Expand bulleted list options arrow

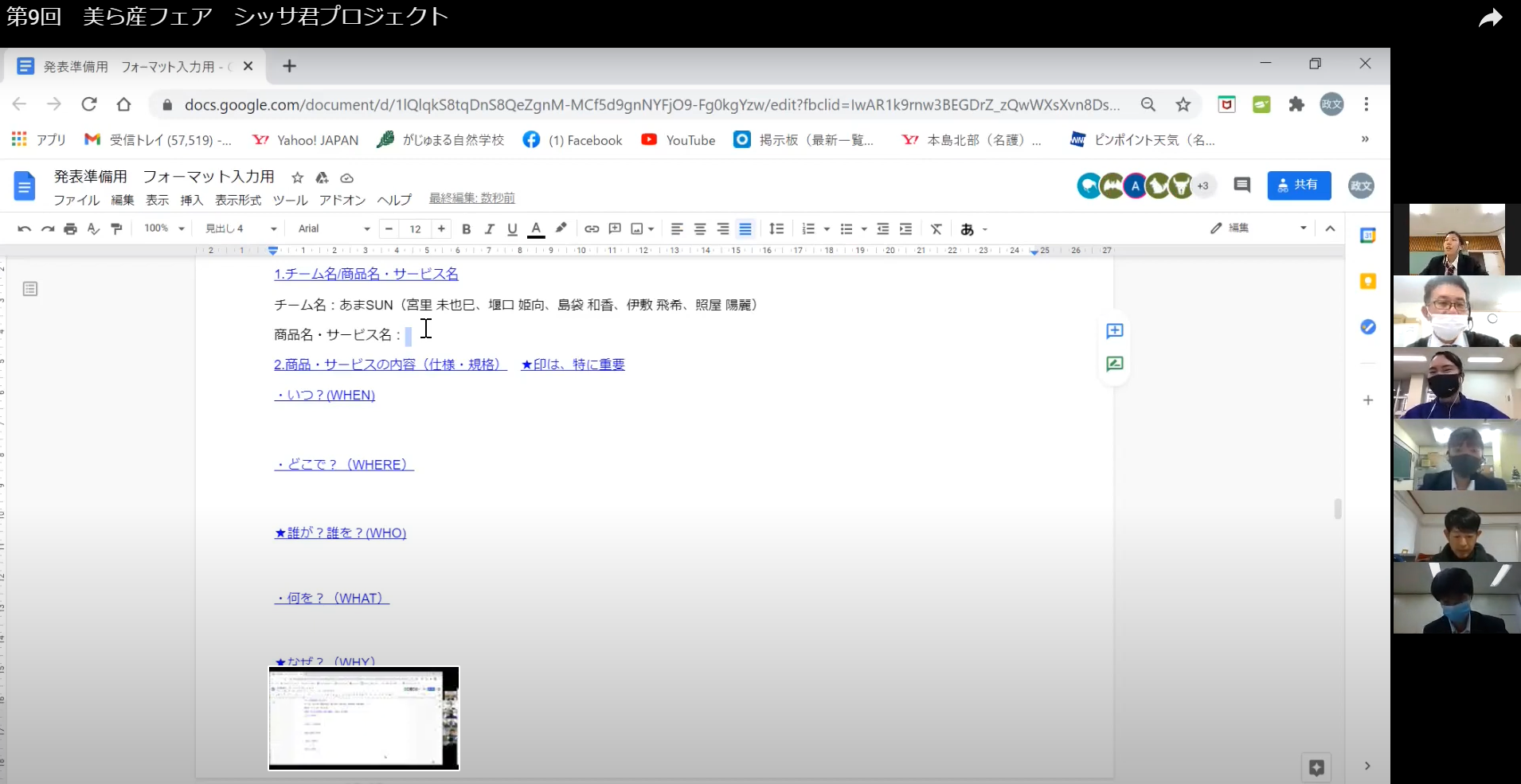click(x=864, y=229)
